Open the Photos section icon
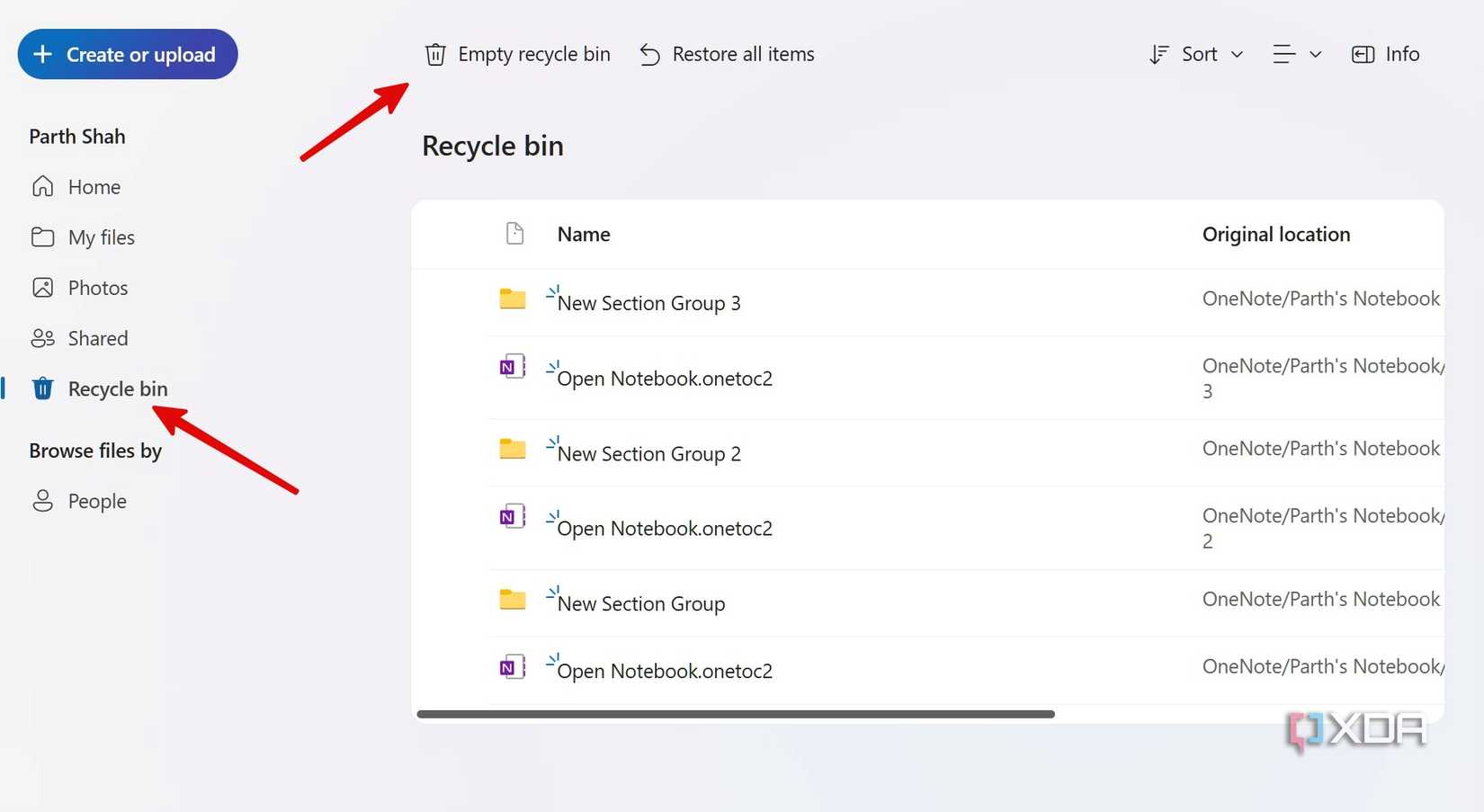The width and height of the screenshot is (1484, 812). (x=42, y=287)
